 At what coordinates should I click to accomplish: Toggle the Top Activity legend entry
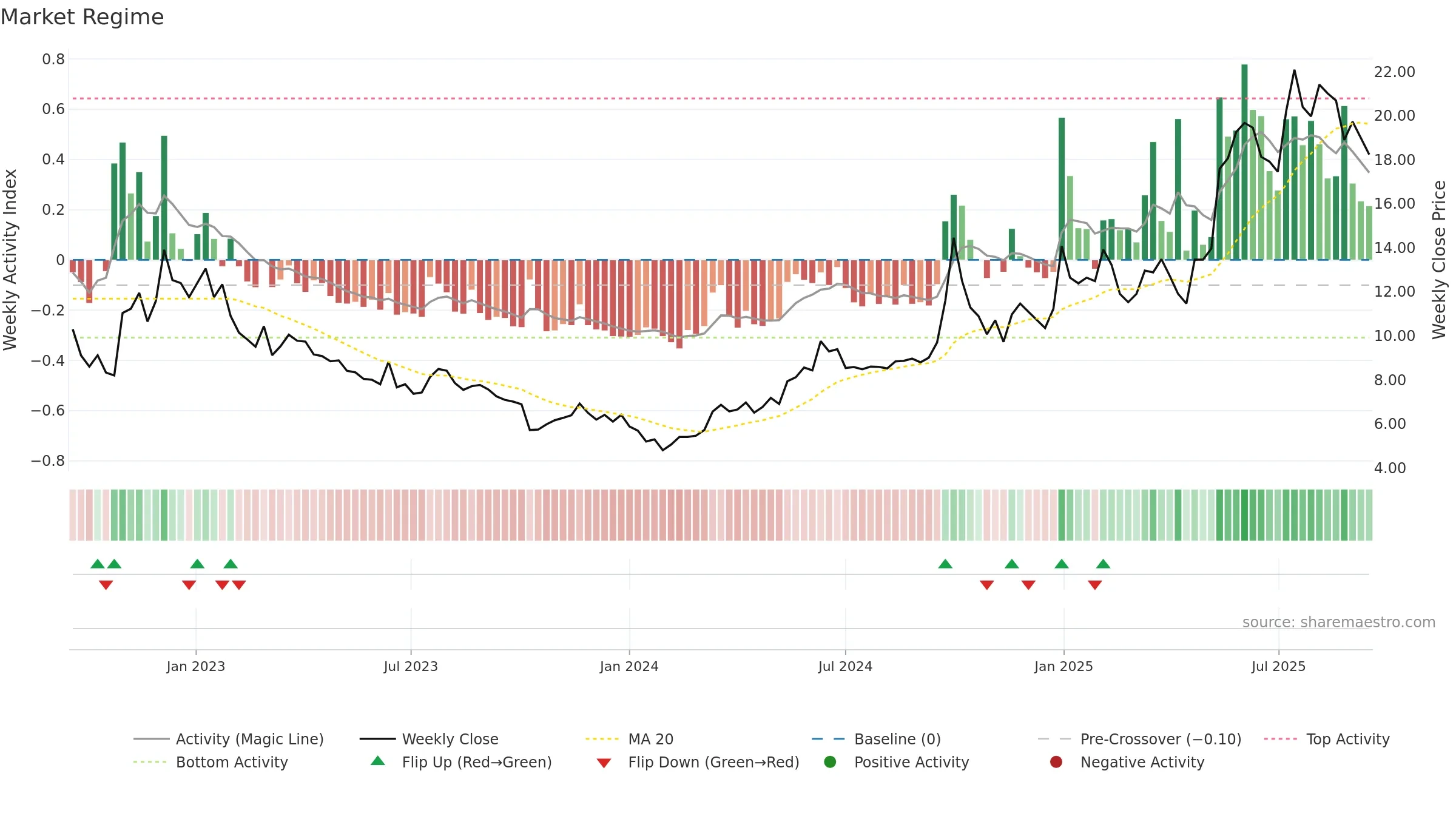click(x=1327, y=739)
